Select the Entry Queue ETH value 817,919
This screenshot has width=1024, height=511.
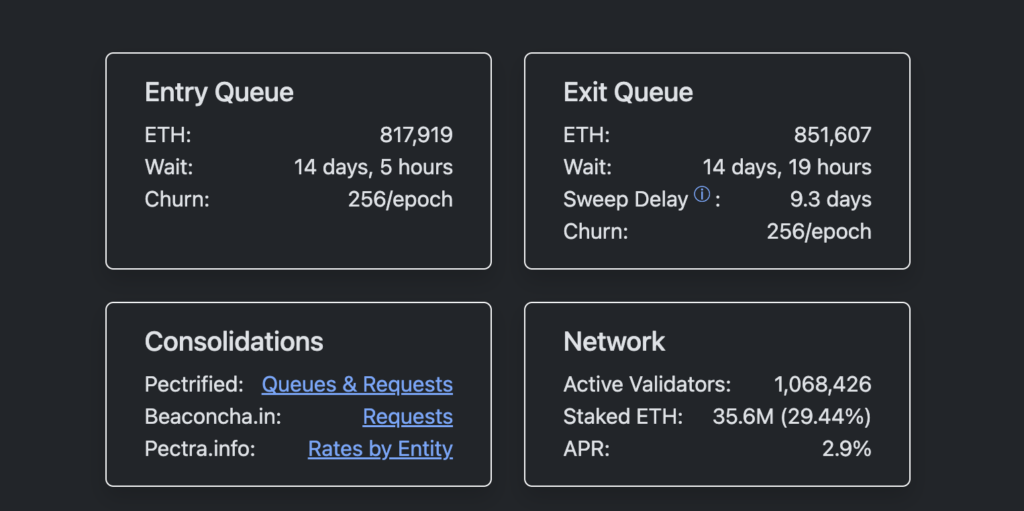(x=416, y=135)
